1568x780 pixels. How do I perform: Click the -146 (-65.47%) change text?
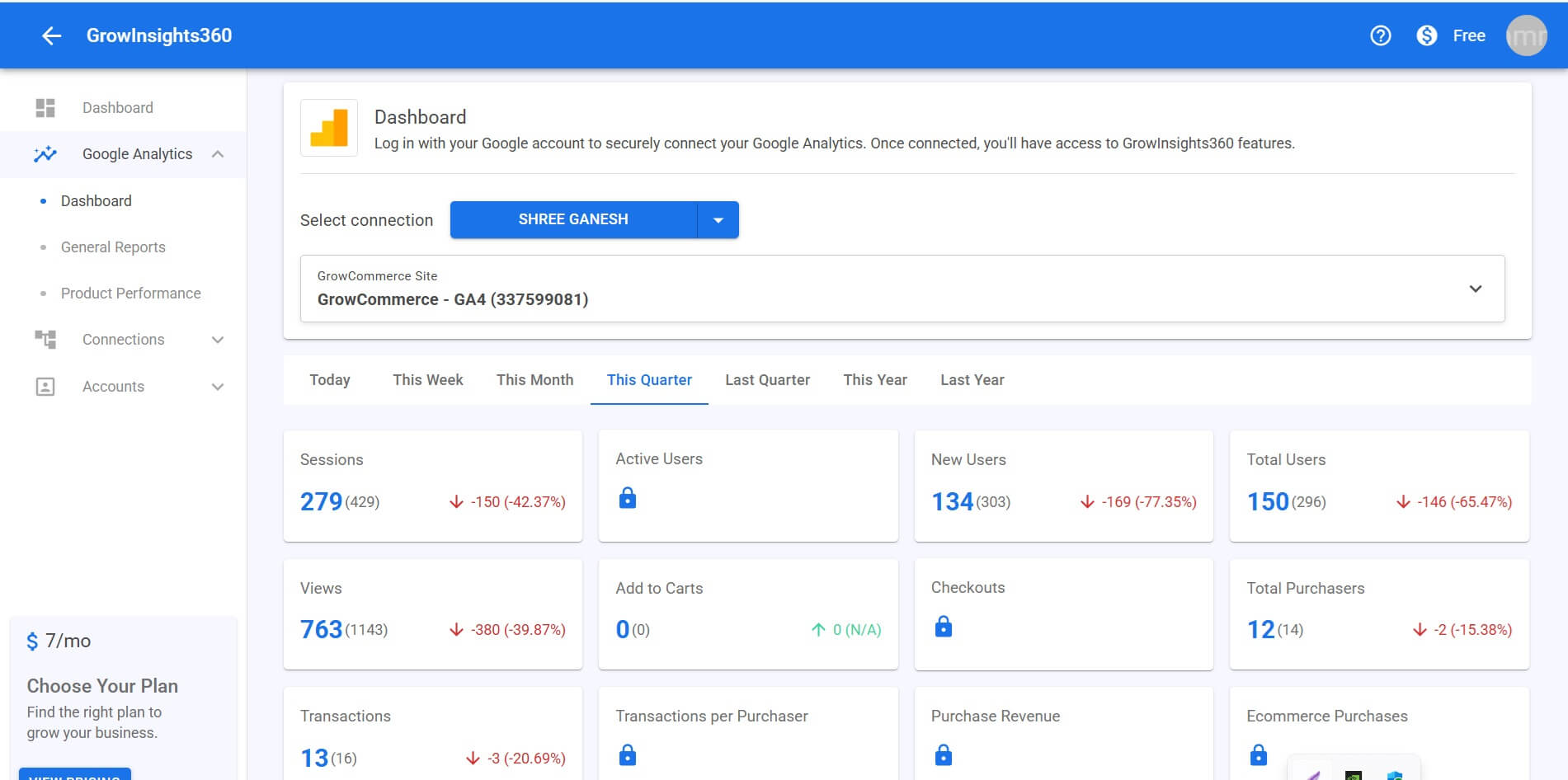coord(1465,502)
